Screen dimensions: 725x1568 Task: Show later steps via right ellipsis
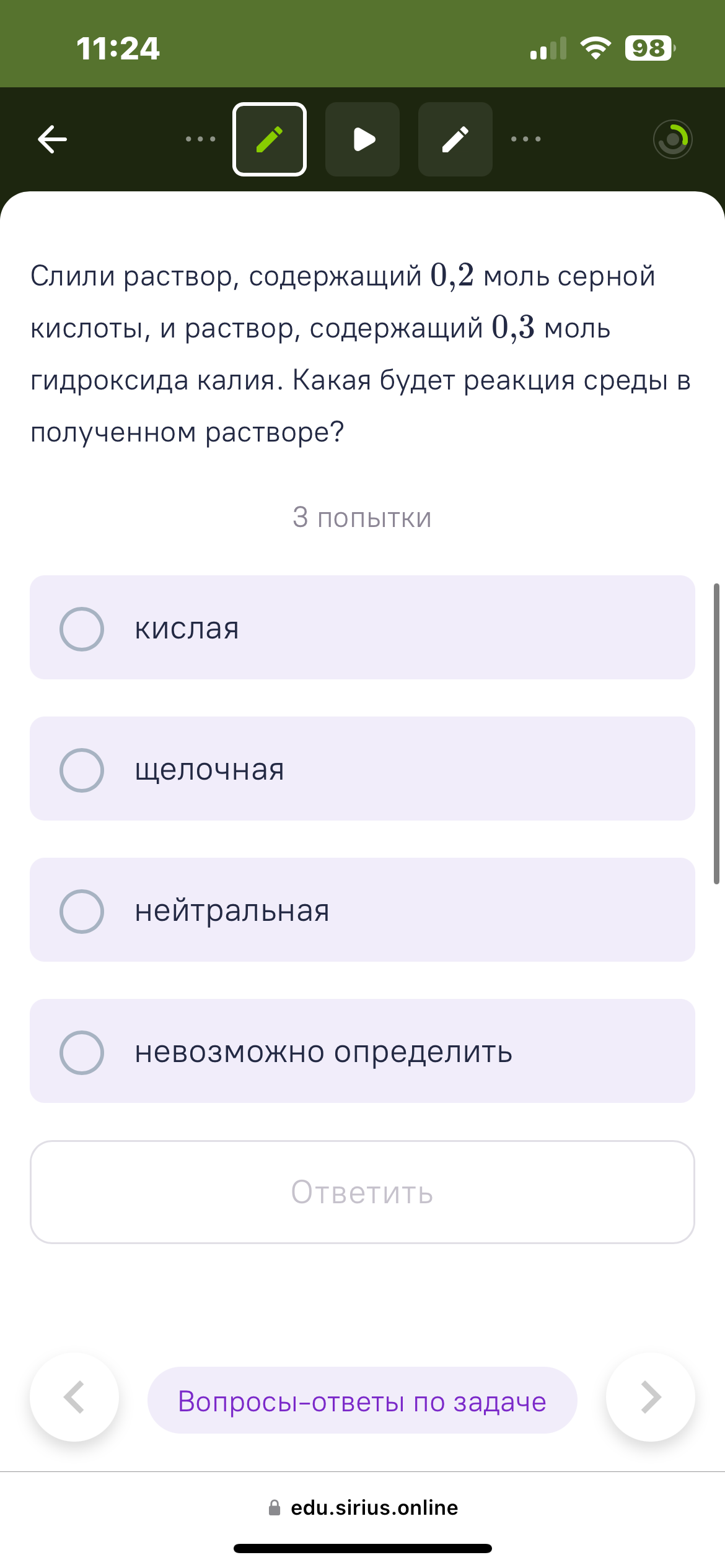(525, 139)
